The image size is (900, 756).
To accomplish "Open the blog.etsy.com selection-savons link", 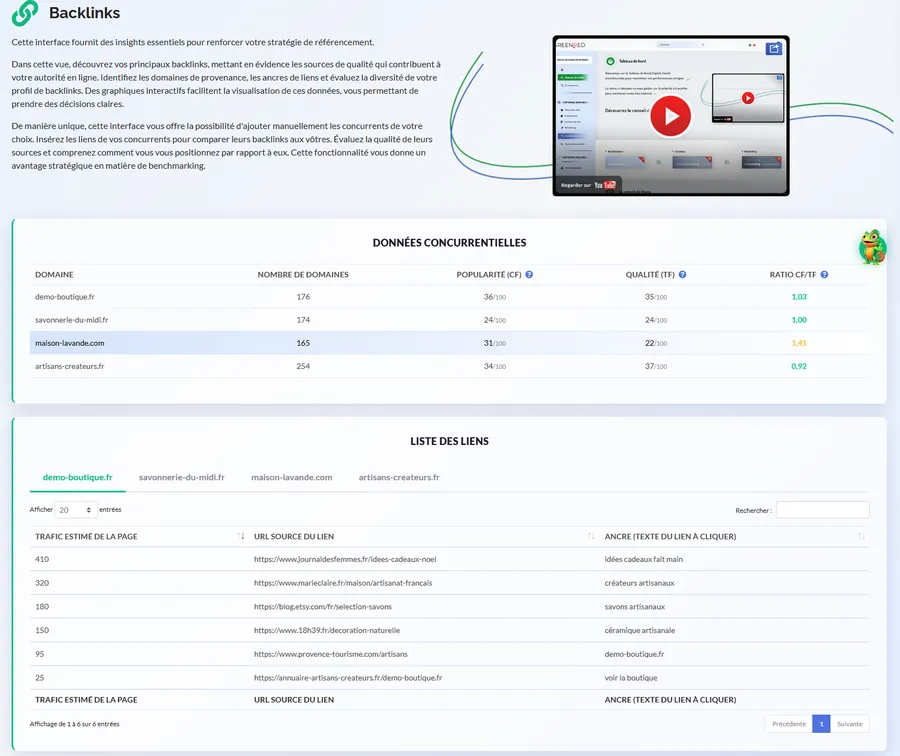I will [x=323, y=607].
